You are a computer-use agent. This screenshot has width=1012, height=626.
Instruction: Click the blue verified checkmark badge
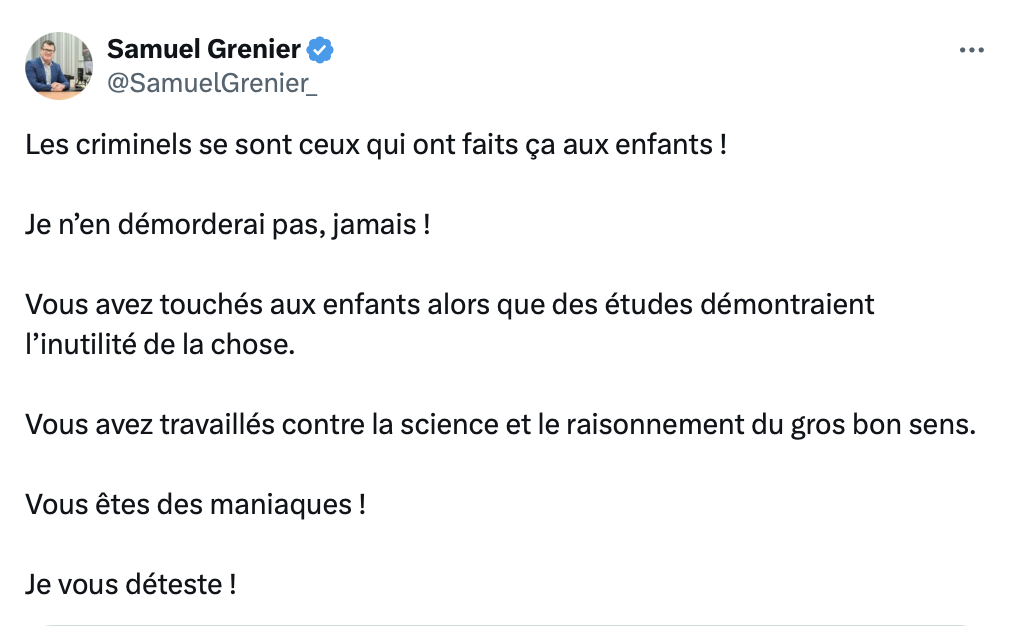(320, 50)
